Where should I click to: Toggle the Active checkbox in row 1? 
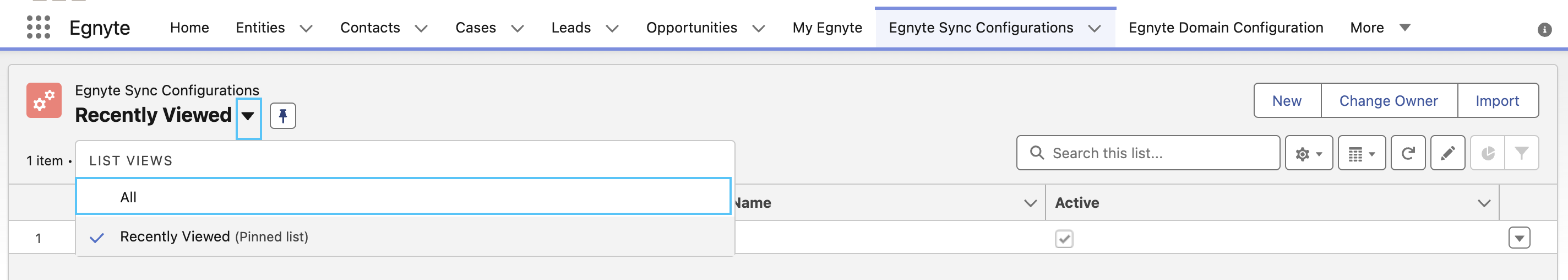(1064, 239)
